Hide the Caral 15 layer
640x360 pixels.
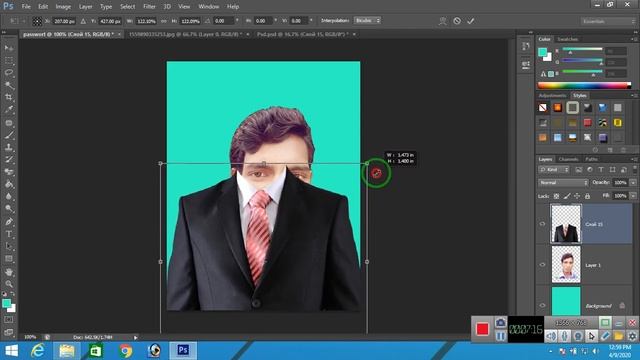coord(542,224)
